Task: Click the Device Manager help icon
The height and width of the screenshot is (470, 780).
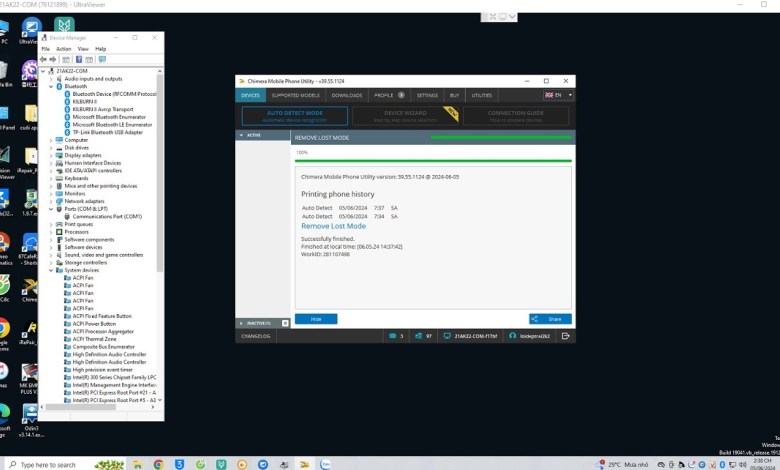Action: click(78, 59)
